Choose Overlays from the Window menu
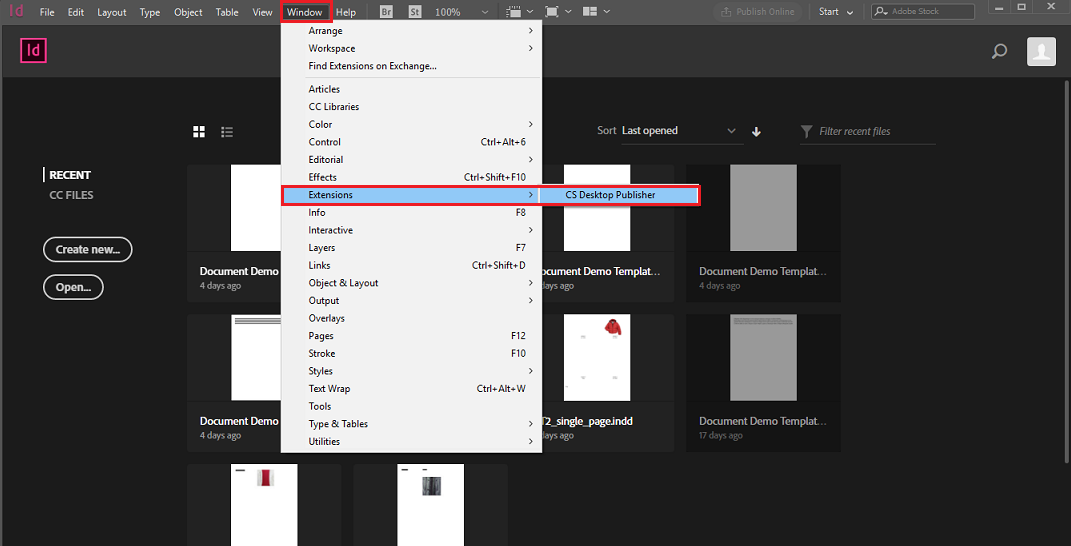 click(411, 318)
